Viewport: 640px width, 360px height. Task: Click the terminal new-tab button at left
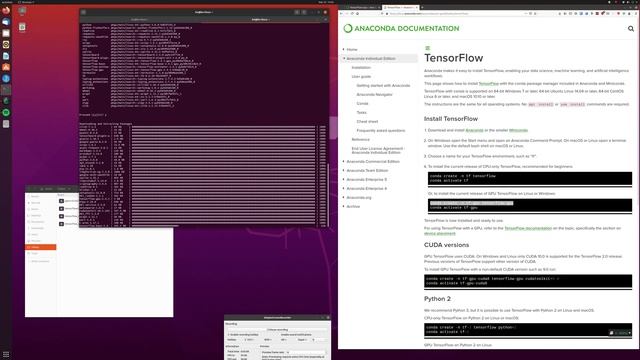click(83, 12)
